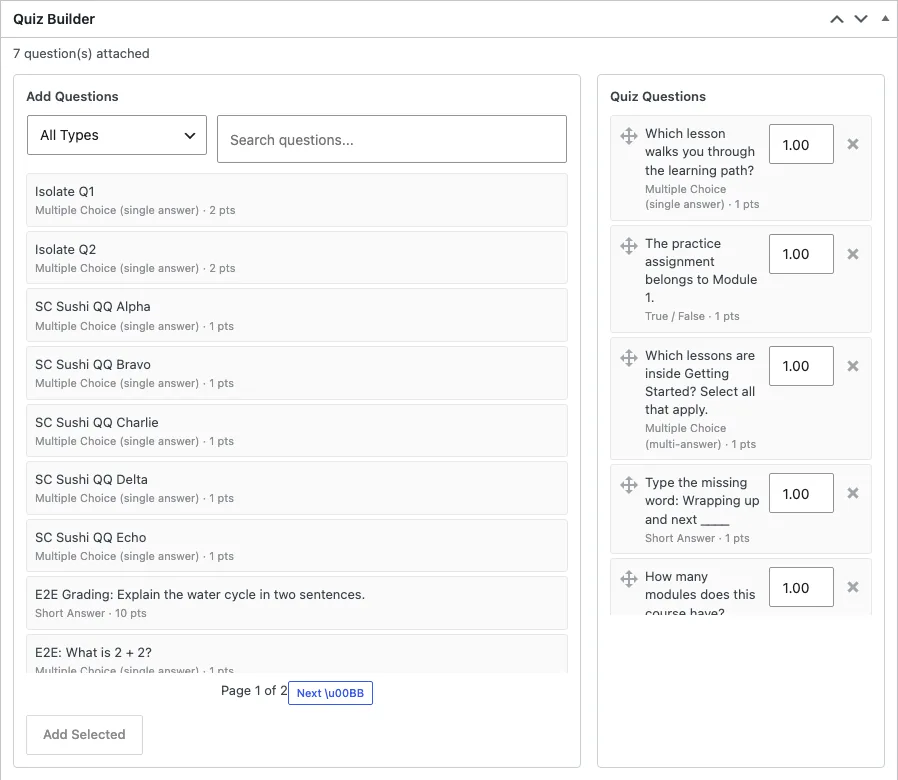Remove the learning path question

pos(853,144)
